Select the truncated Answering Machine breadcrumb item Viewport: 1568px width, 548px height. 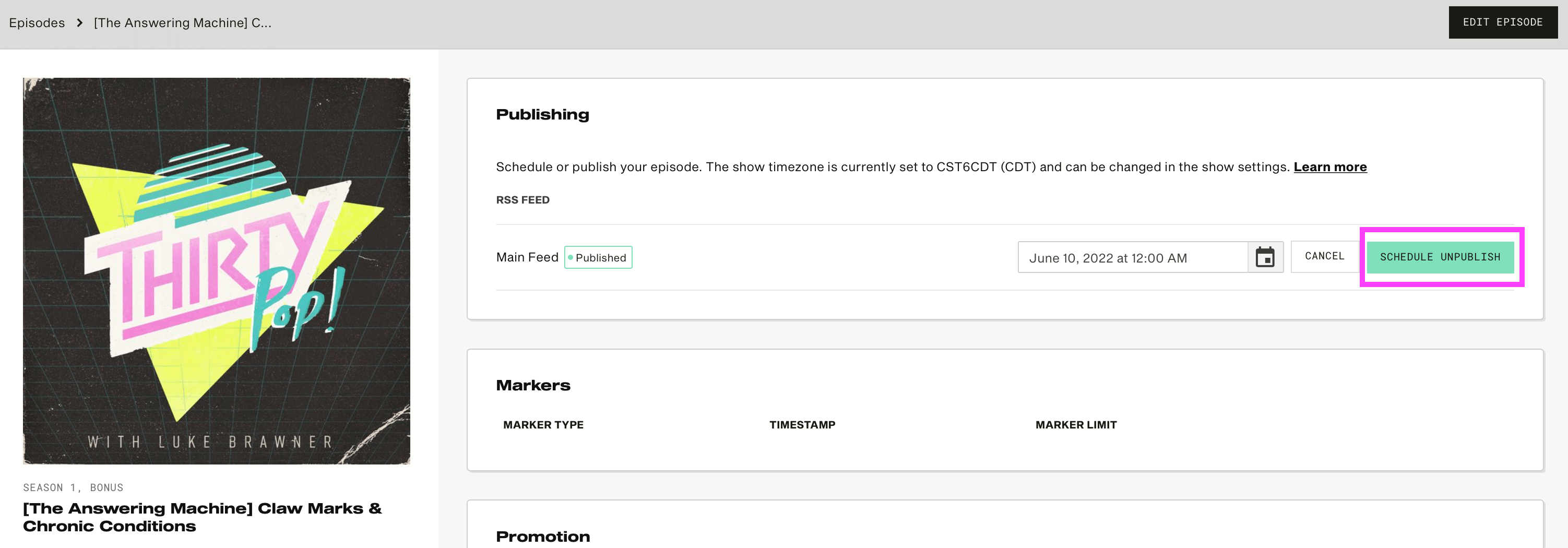coord(183,22)
